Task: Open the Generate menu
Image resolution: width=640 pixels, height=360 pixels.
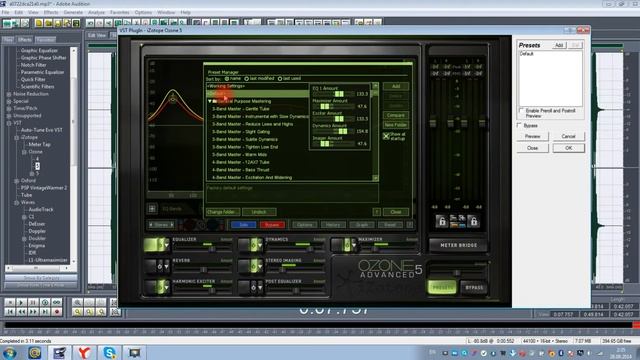Action: pos(73,13)
